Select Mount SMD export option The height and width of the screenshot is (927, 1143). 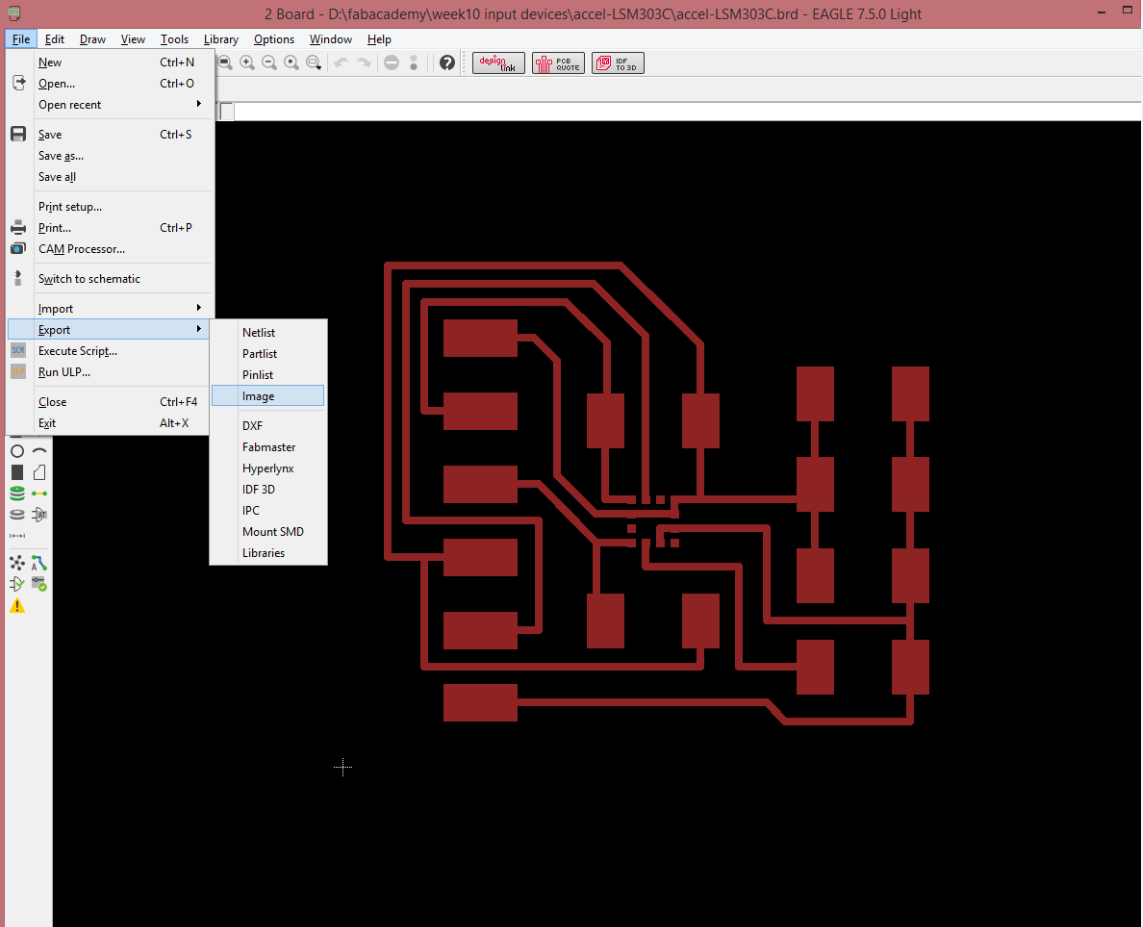[x=268, y=532]
